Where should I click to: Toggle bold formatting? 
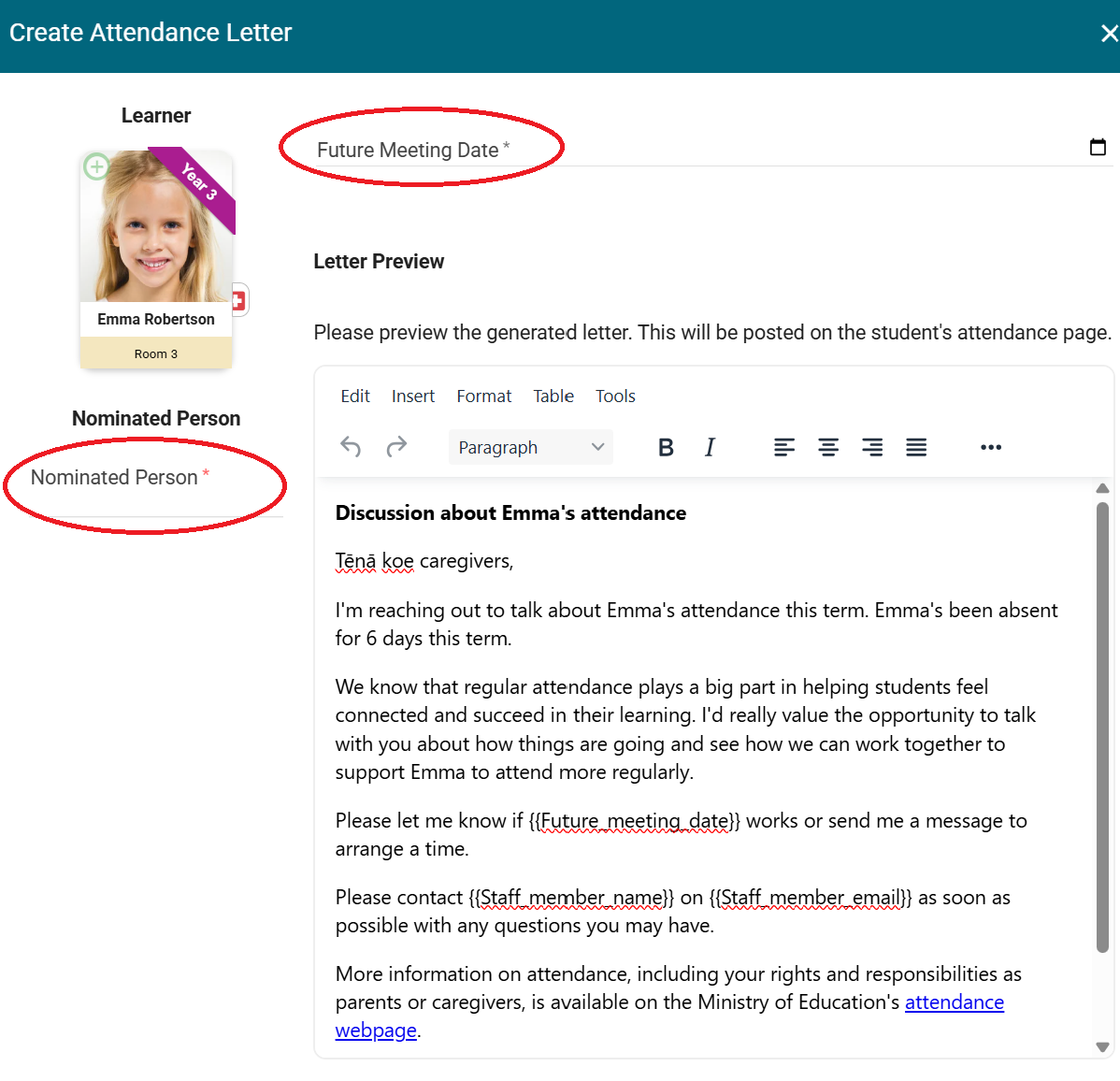[666, 447]
